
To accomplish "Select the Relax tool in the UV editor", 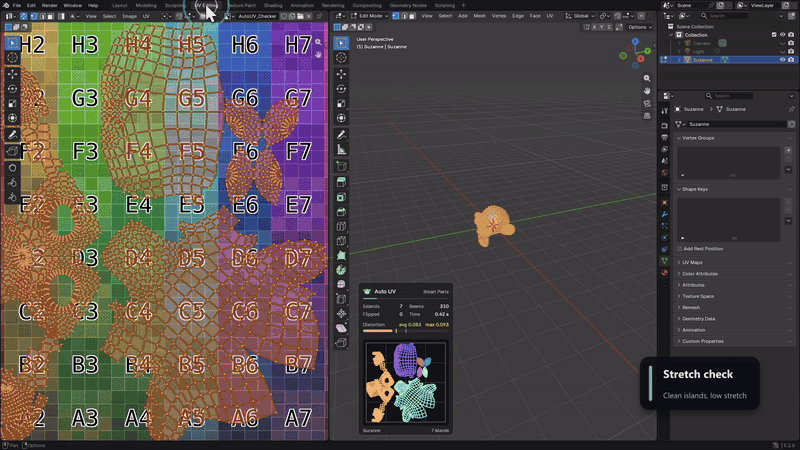I will tap(12, 183).
